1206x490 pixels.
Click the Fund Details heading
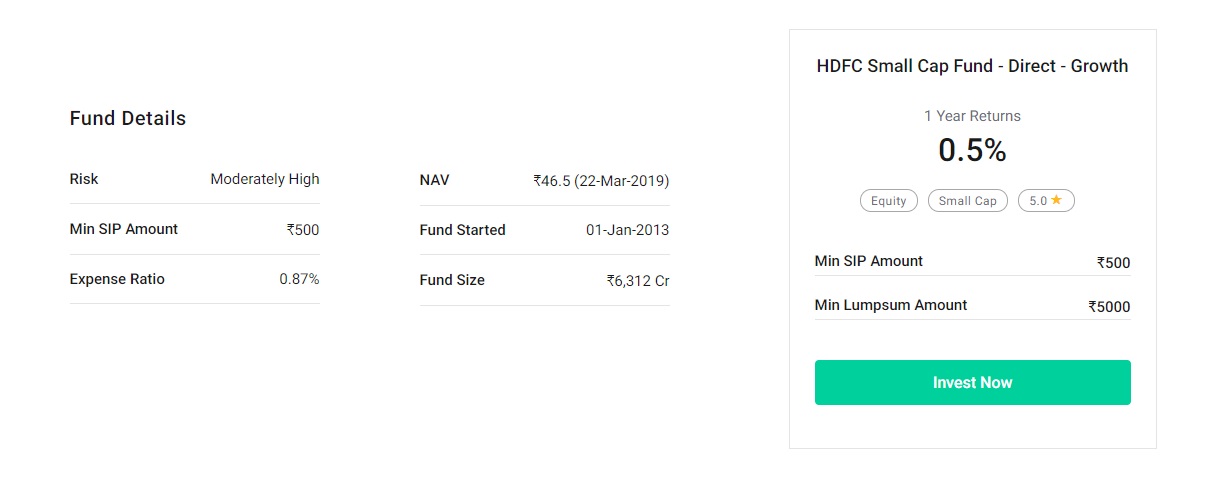[x=128, y=118]
